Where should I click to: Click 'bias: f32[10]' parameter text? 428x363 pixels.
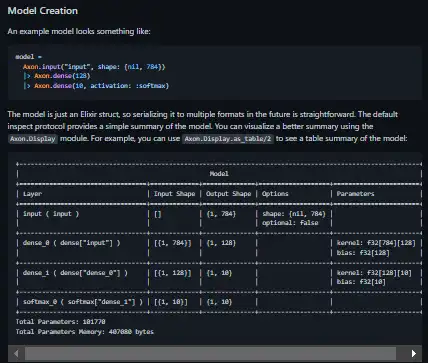point(361,282)
